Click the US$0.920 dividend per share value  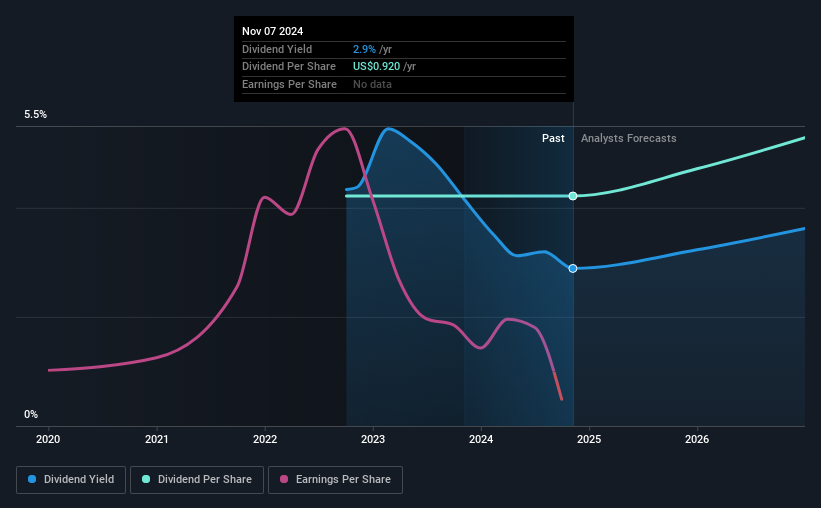click(x=376, y=67)
